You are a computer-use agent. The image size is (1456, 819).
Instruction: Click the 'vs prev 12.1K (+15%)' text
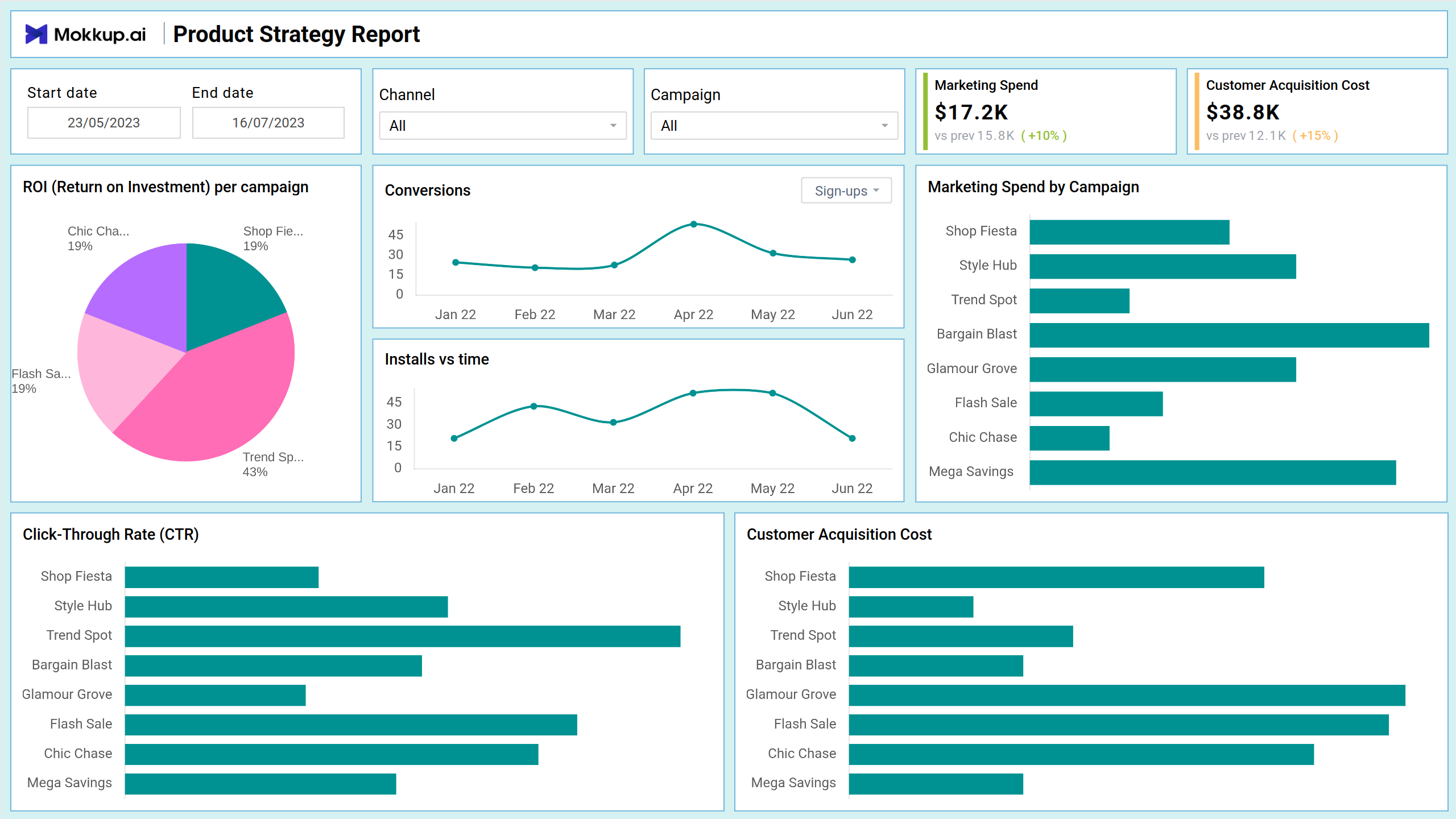click(x=1272, y=135)
